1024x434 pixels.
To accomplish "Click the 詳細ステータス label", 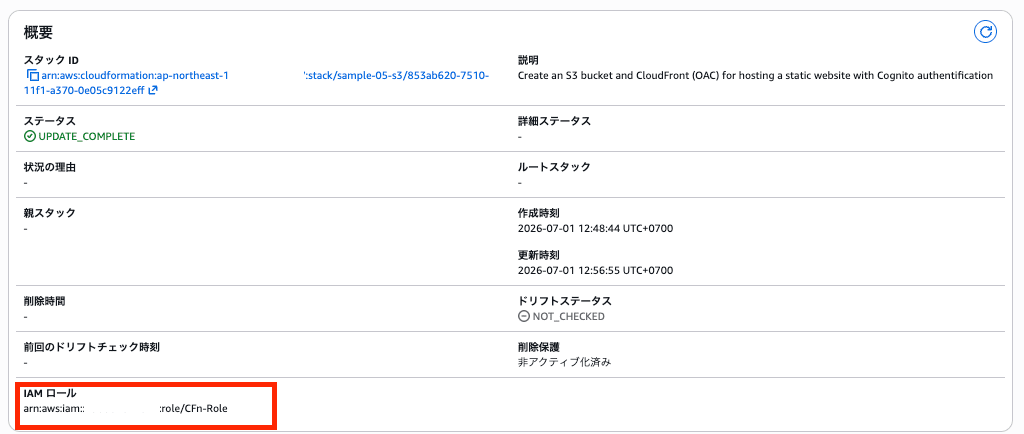I will (554, 121).
